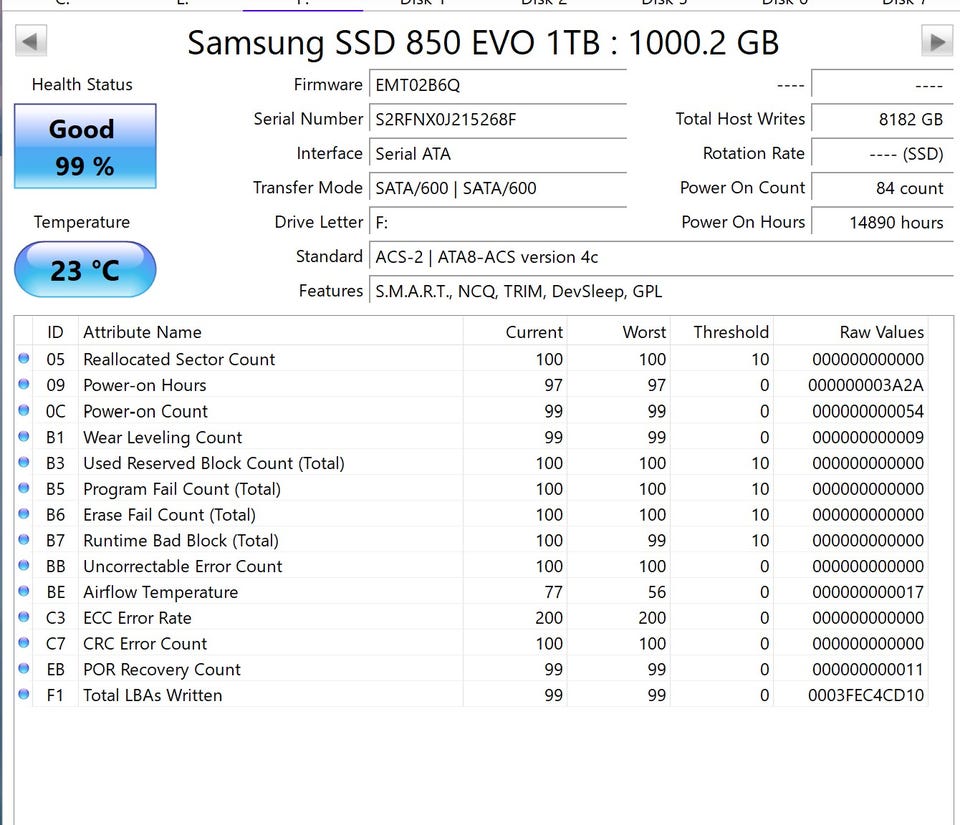The height and width of the screenshot is (825, 960).
Task: Click status dot for Erase Fail Count
Action: pyautogui.click(x=24, y=514)
